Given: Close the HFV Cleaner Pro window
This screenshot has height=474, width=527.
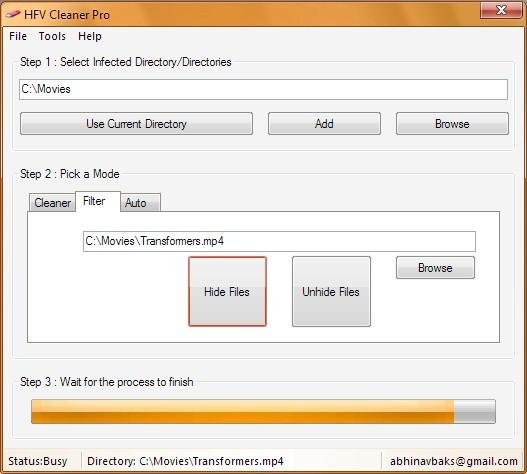Looking at the screenshot, I should [x=501, y=11].
